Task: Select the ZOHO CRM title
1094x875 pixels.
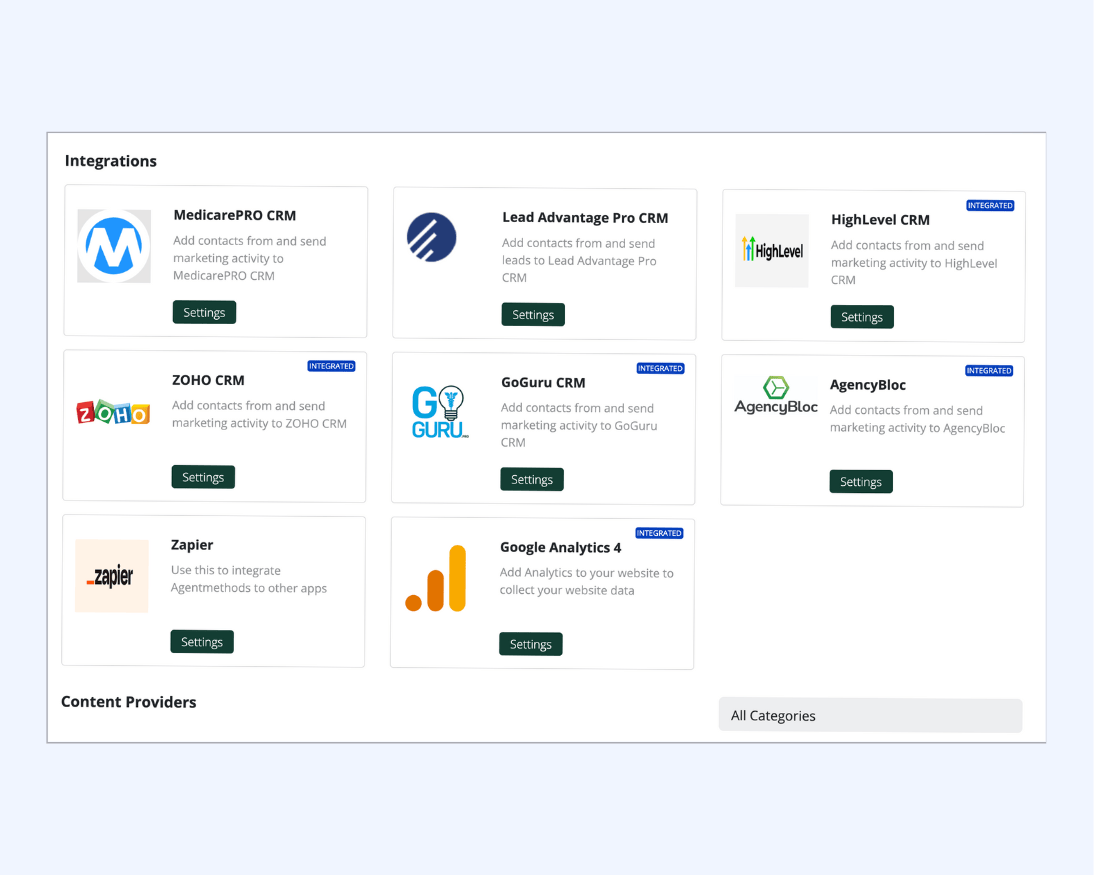Action: (x=208, y=380)
